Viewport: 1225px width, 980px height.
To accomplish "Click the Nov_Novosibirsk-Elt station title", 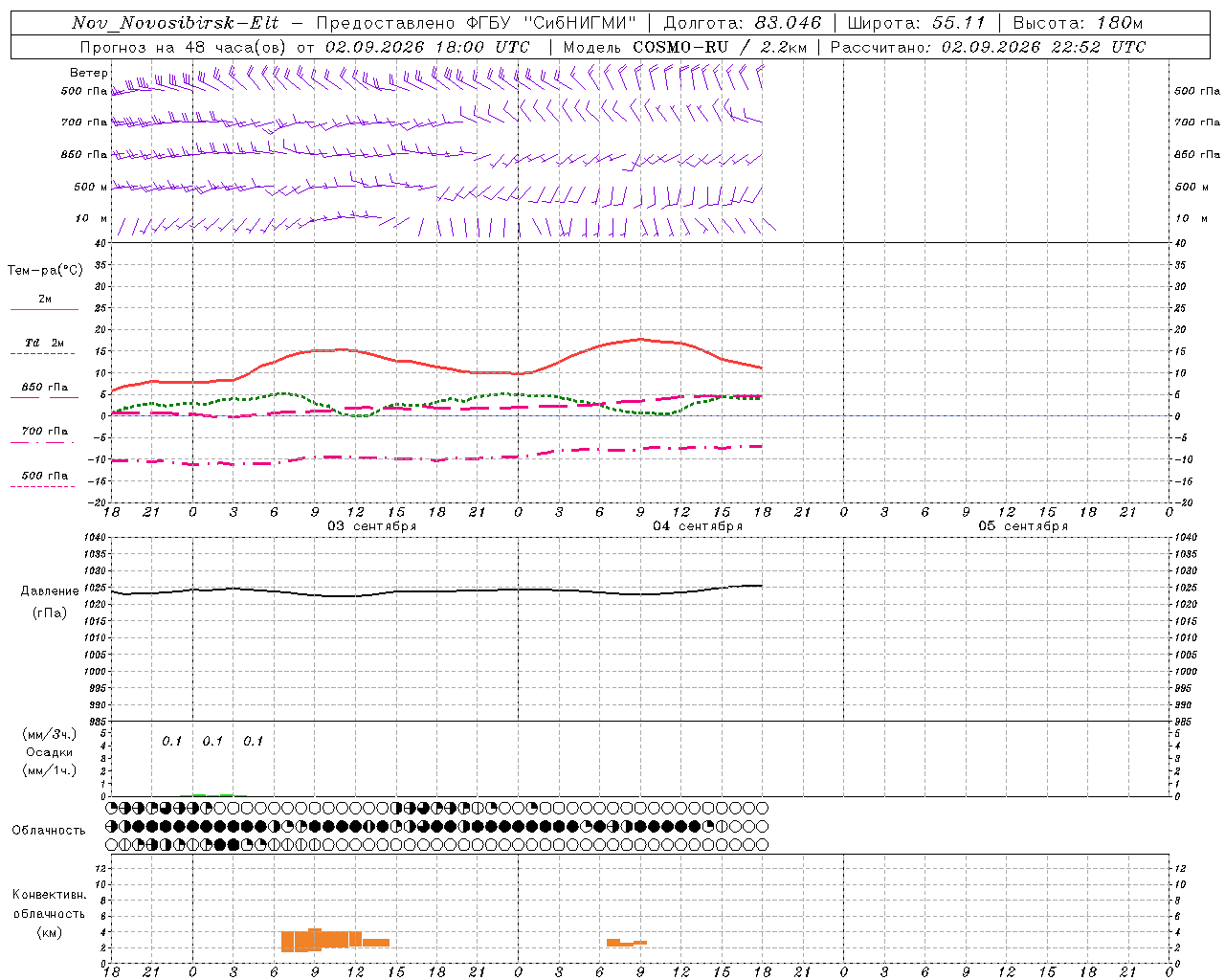I will (x=175, y=23).
